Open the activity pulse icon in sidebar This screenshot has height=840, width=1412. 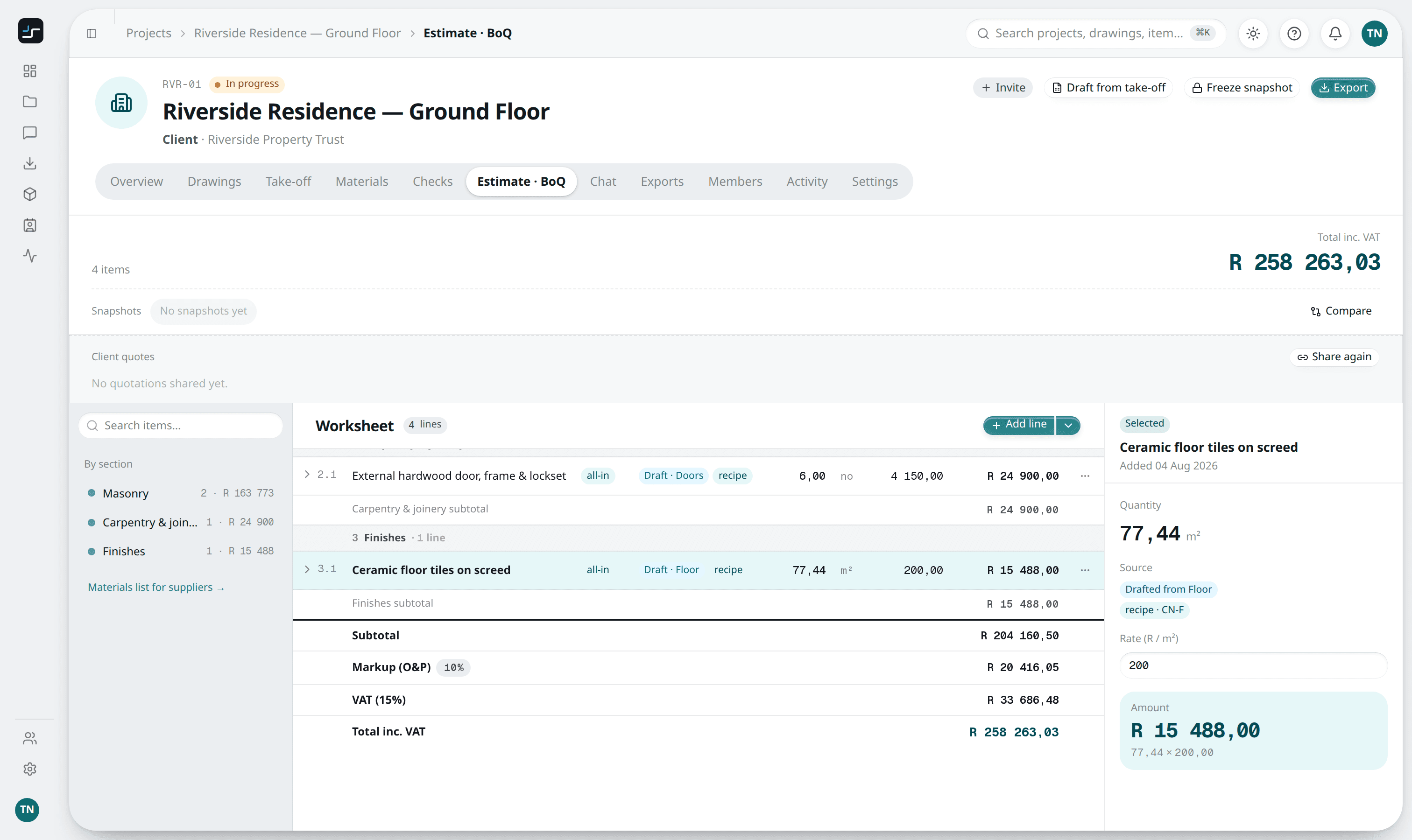(30, 256)
